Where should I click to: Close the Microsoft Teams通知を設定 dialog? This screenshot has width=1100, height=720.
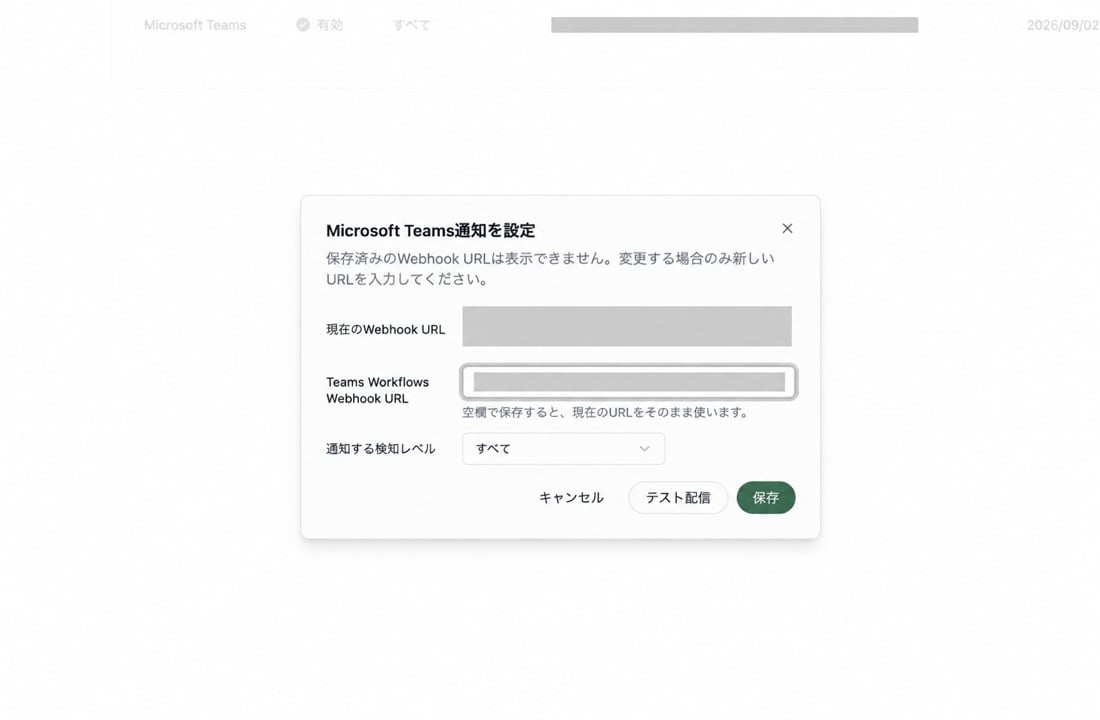point(787,229)
